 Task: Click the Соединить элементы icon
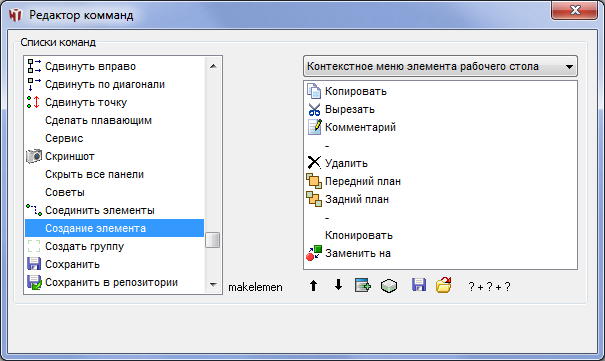coord(34,210)
